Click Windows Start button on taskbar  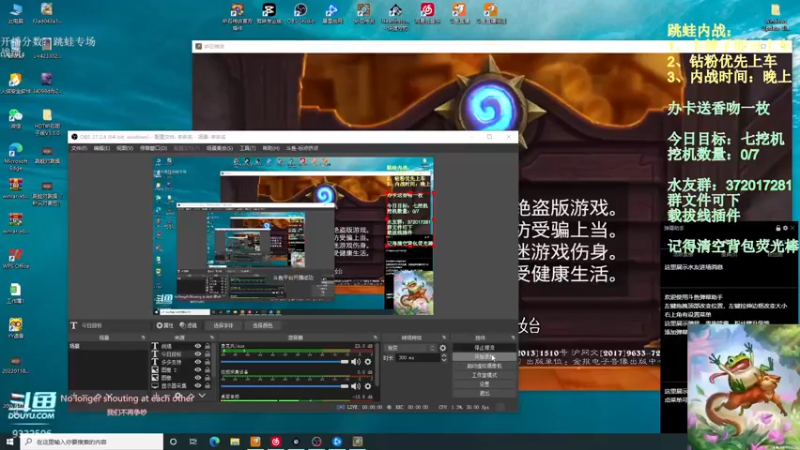(9, 441)
